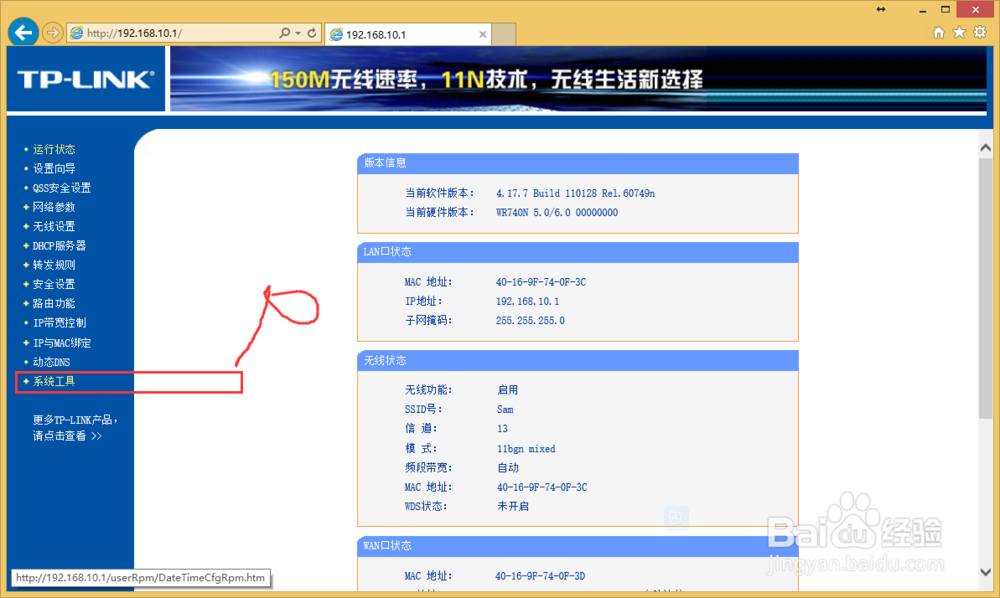1000x598 pixels.
Task: Click WDS状态 value 未开启
Action: (513, 506)
